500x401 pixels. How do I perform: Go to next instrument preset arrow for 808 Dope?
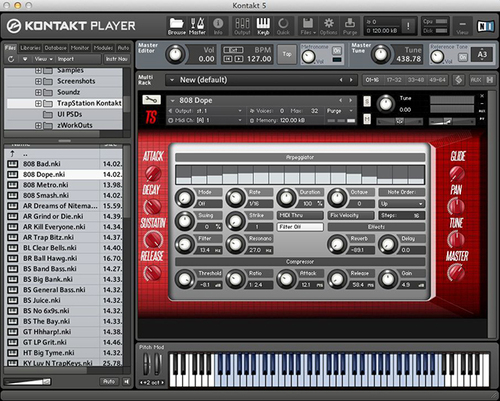click(350, 100)
